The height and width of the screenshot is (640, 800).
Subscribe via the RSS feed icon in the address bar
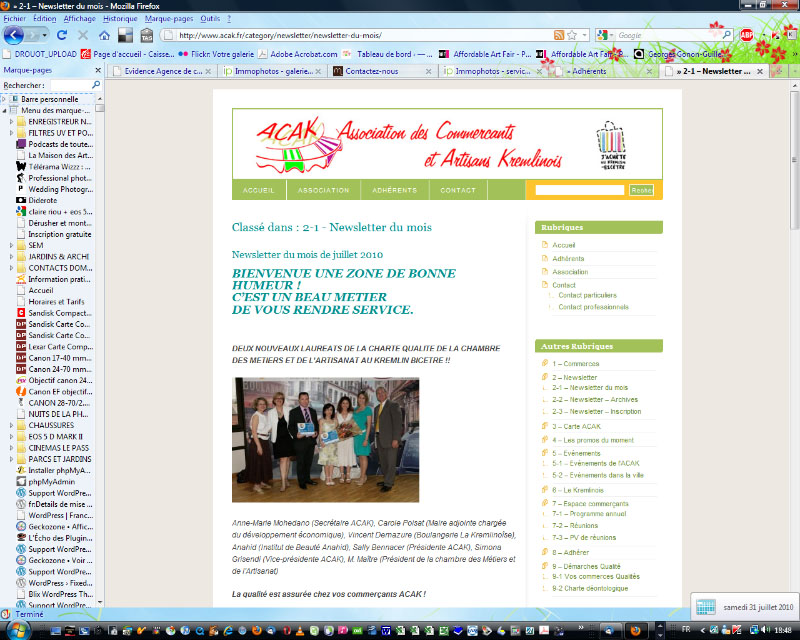pos(559,35)
